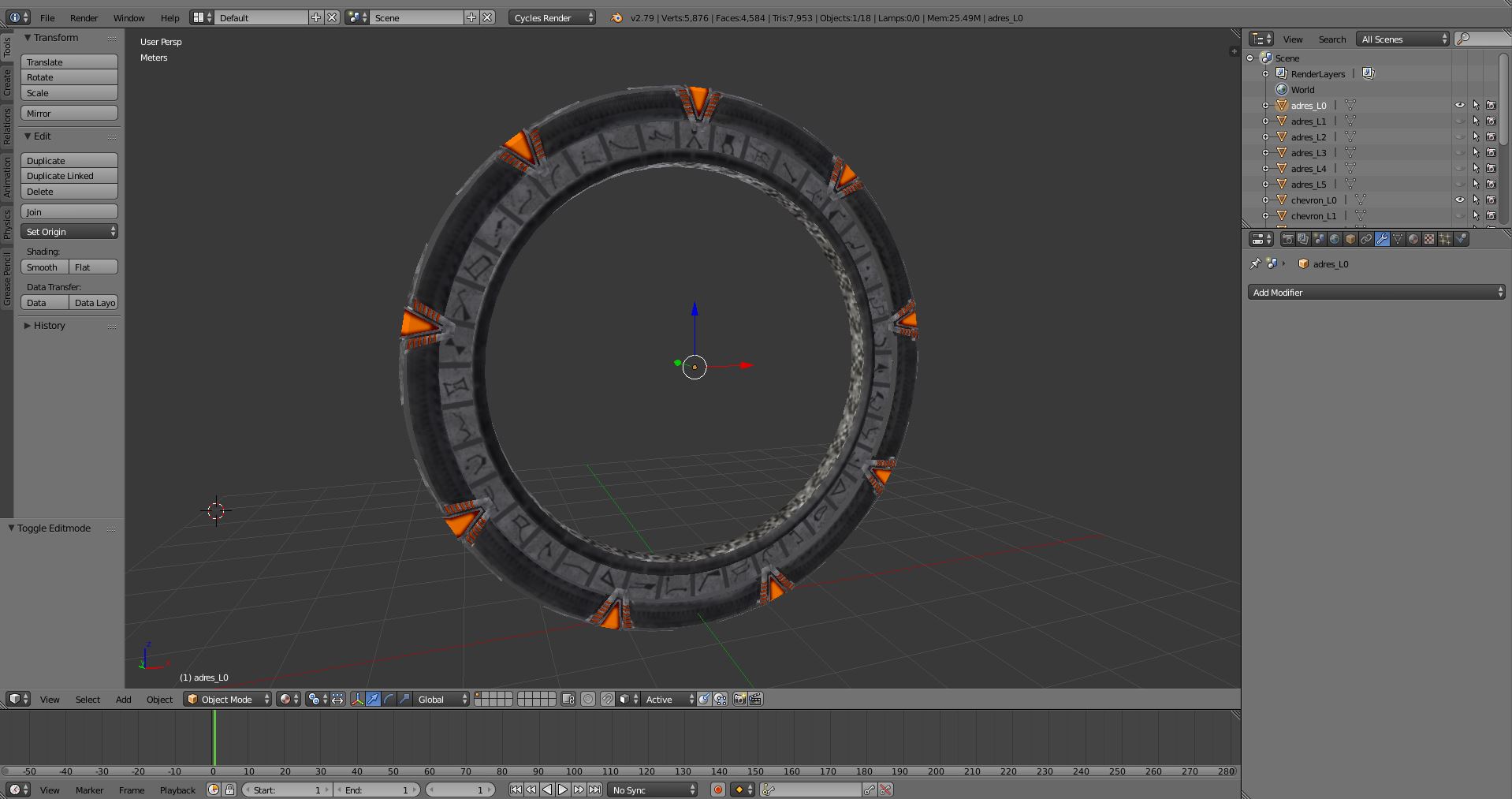
Task: Collapse the Transform panel
Action: [28, 37]
